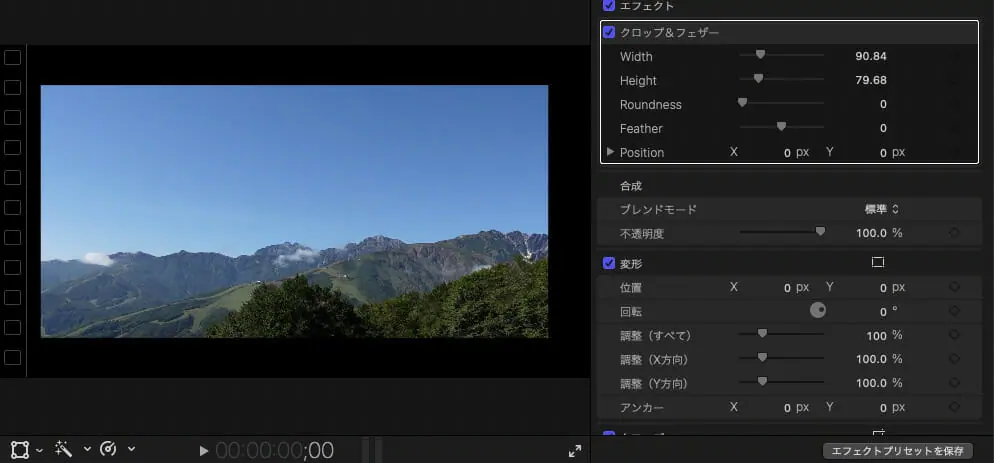Uncheck the クロップ&フェザー effect checkbox
The height and width of the screenshot is (463, 994).
[x=609, y=32]
